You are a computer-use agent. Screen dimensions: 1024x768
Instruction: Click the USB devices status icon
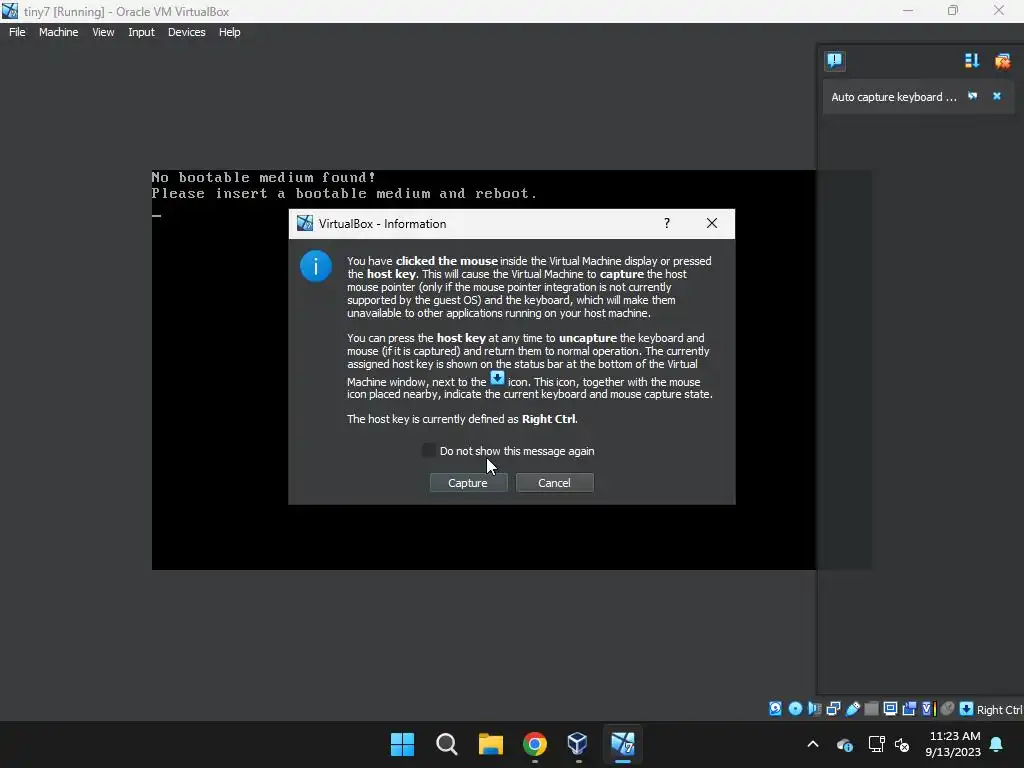coord(852,709)
